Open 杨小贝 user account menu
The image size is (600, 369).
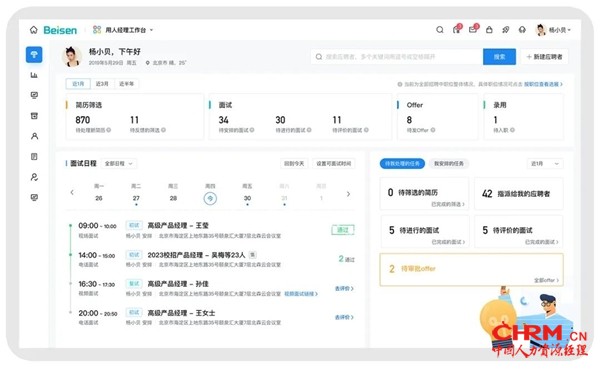point(553,30)
